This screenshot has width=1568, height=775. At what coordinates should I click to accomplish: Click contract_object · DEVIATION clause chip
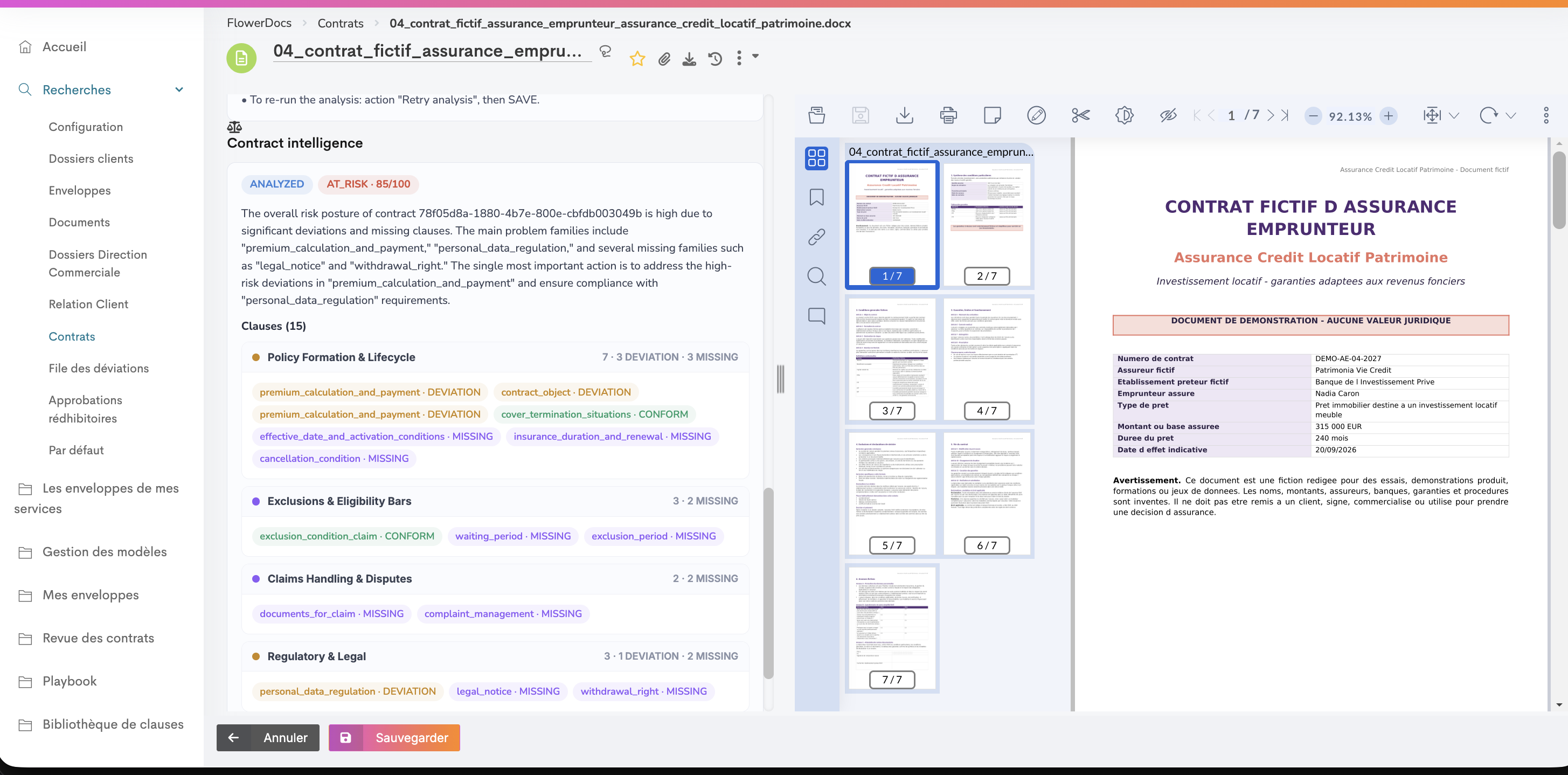tap(565, 392)
